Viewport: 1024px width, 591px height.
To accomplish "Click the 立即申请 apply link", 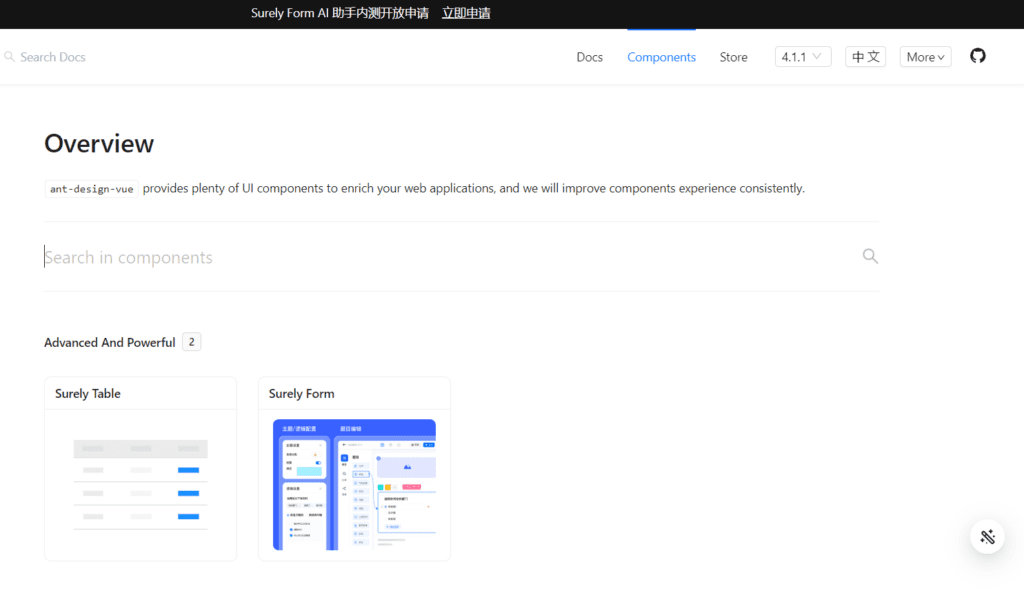I will pos(466,13).
